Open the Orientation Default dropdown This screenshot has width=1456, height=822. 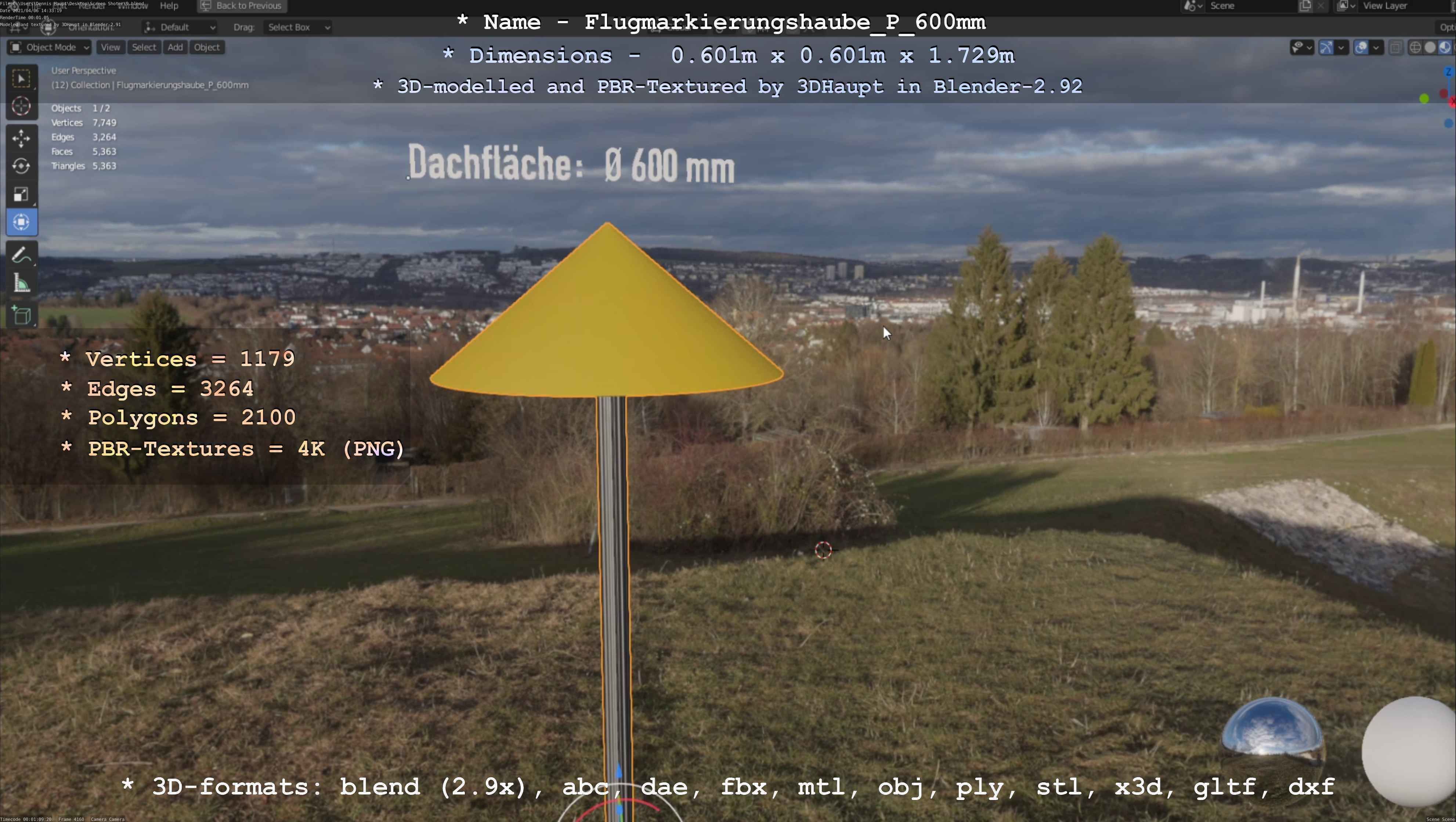click(x=180, y=27)
